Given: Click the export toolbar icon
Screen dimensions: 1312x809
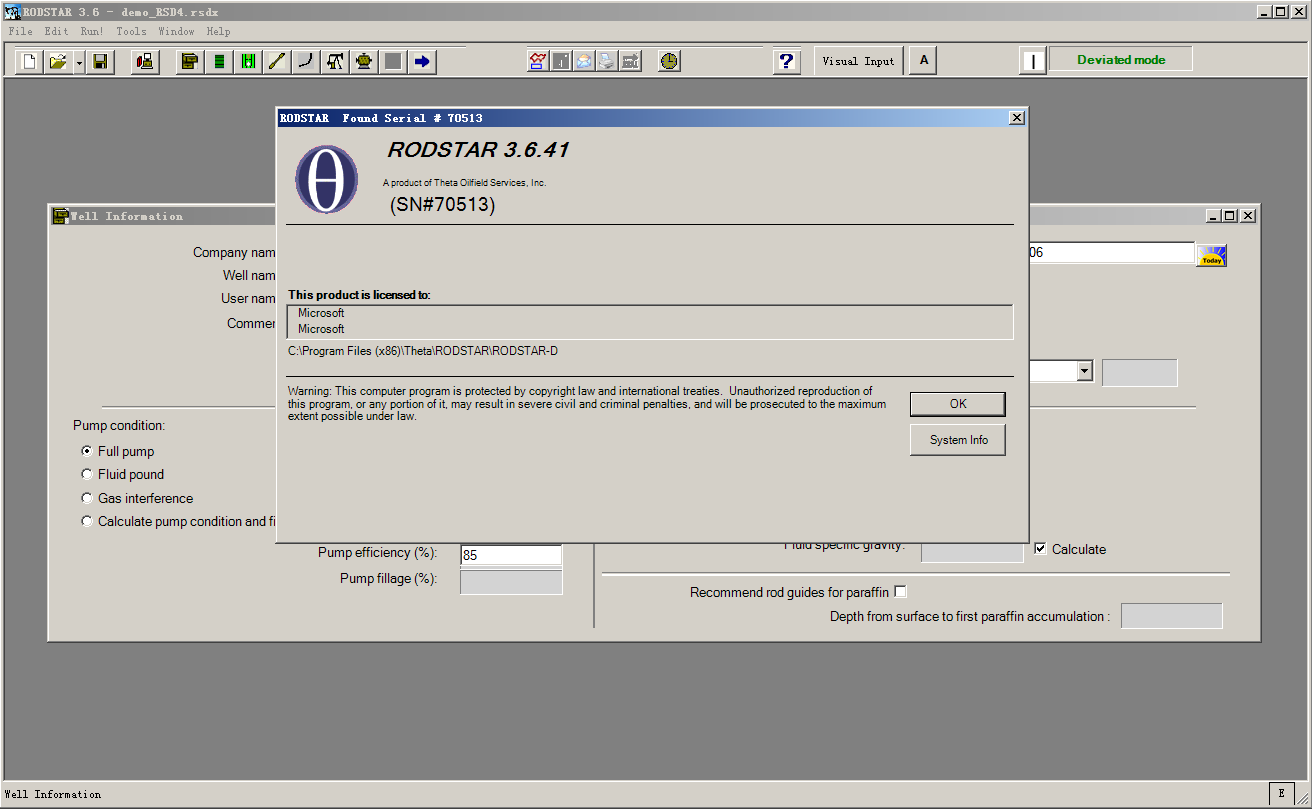Looking at the screenshot, I should point(630,61).
